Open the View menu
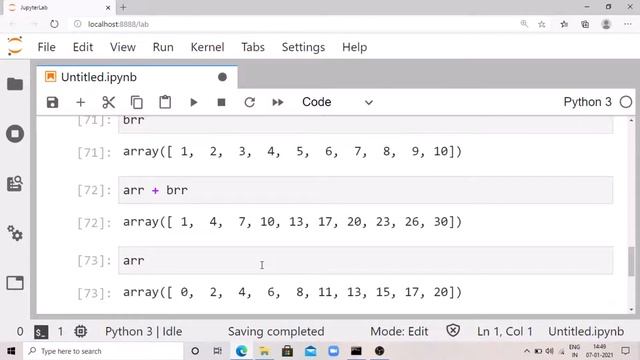 (122, 47)
